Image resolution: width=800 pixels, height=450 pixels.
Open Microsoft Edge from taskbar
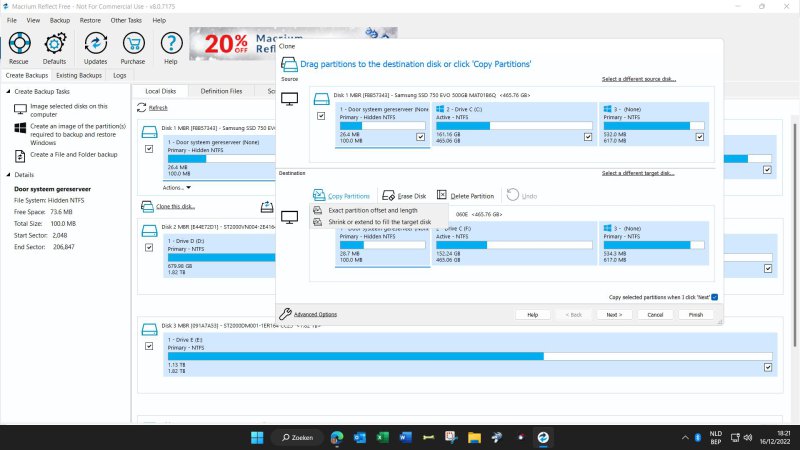pyautogui.click(x=337, y=437)
